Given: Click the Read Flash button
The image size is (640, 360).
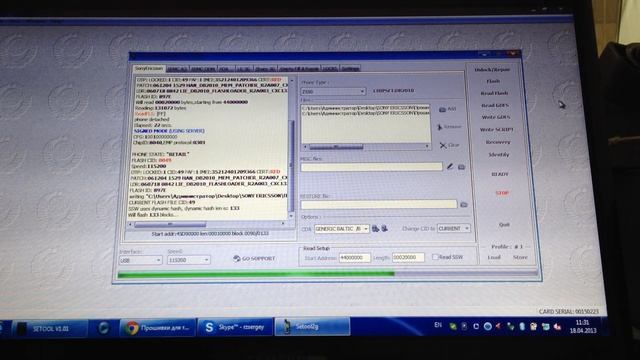Looking at the screenshot, I should pyautogui.click(x=494, y=93).
